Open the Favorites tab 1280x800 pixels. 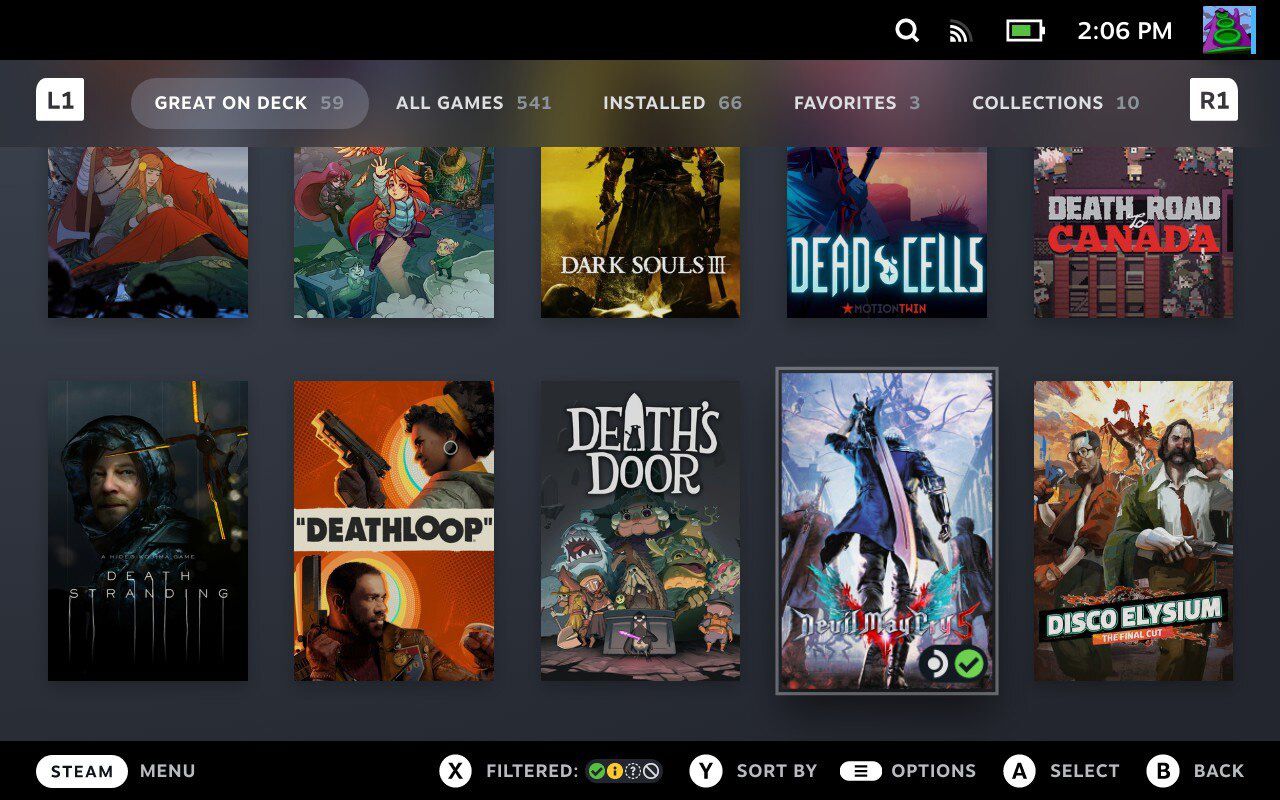pos(857,103)
